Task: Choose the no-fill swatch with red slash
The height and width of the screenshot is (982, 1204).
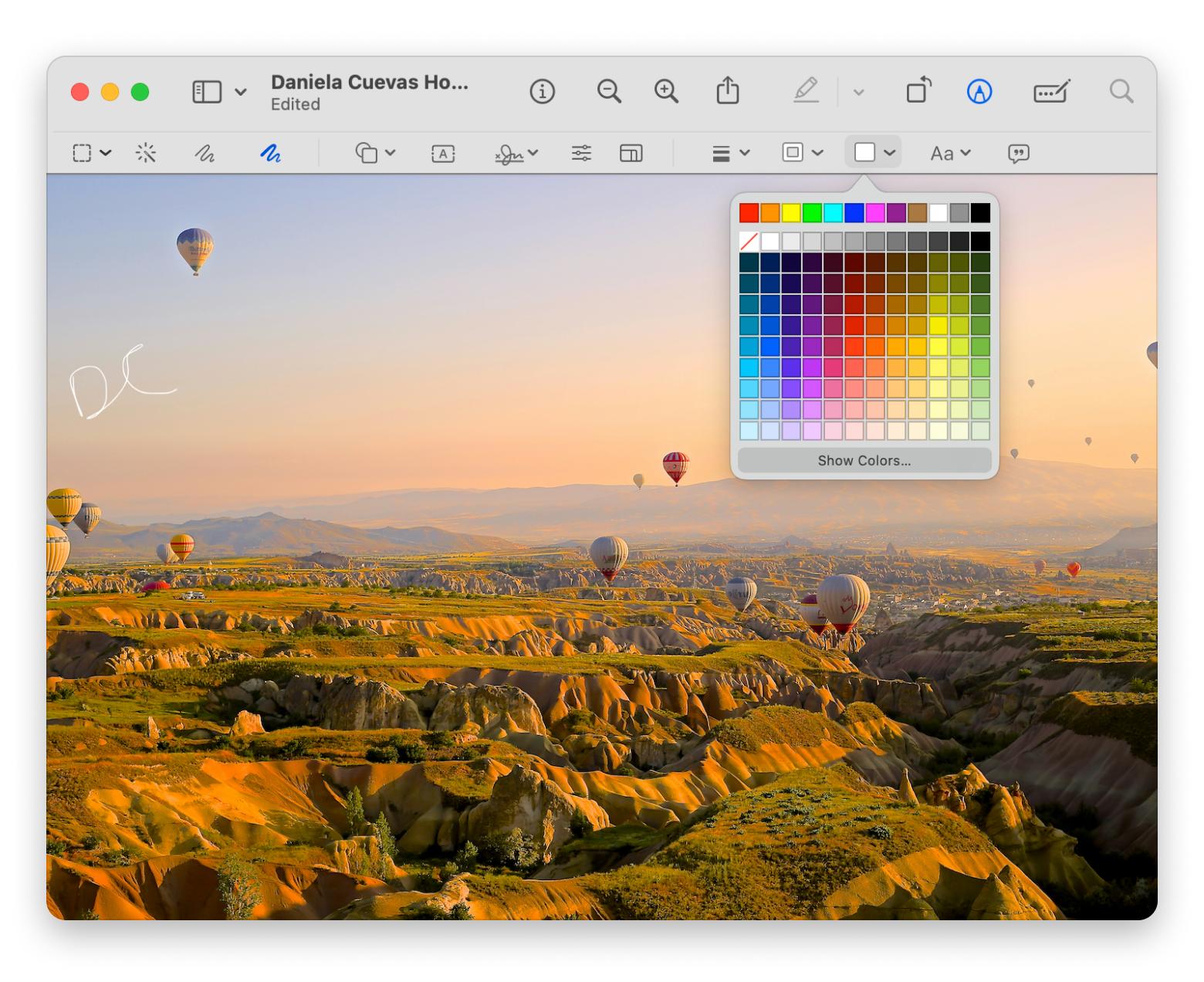Action: tap(749, 242)
